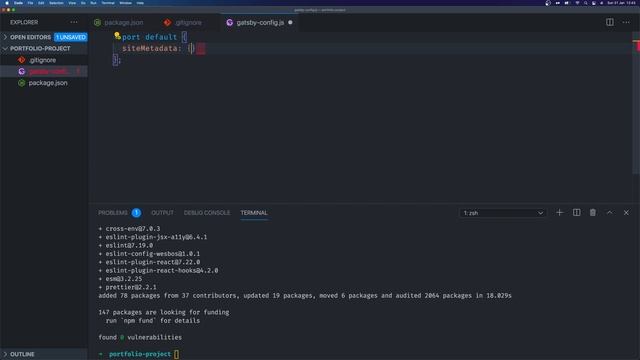The image size is (640, 360).
Task: Open the Window menu
Action: [x=126, y=3]
